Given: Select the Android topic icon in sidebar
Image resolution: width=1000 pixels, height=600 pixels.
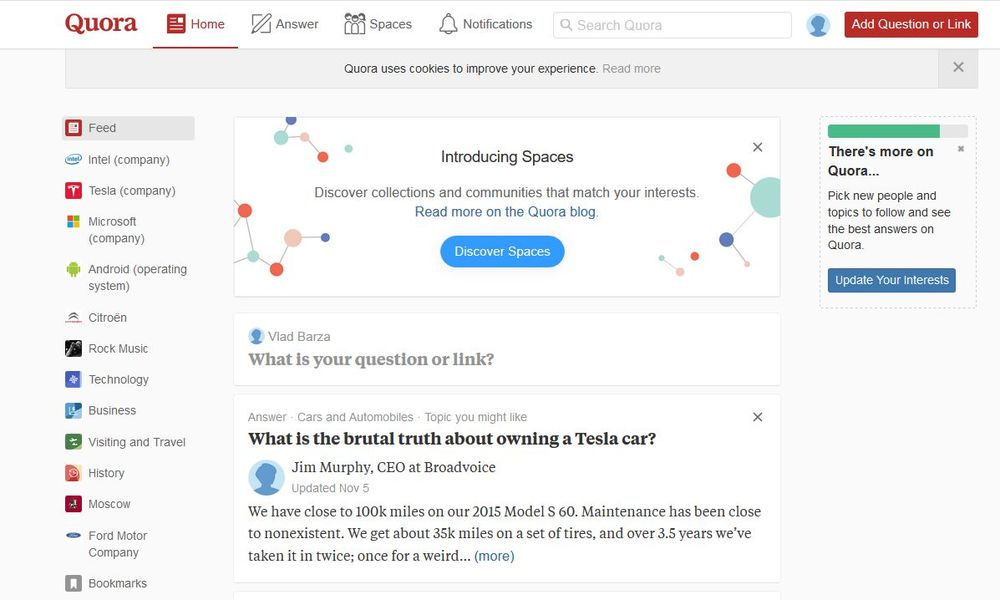Looking at the screenshot, I should click(x=73, y=269).
